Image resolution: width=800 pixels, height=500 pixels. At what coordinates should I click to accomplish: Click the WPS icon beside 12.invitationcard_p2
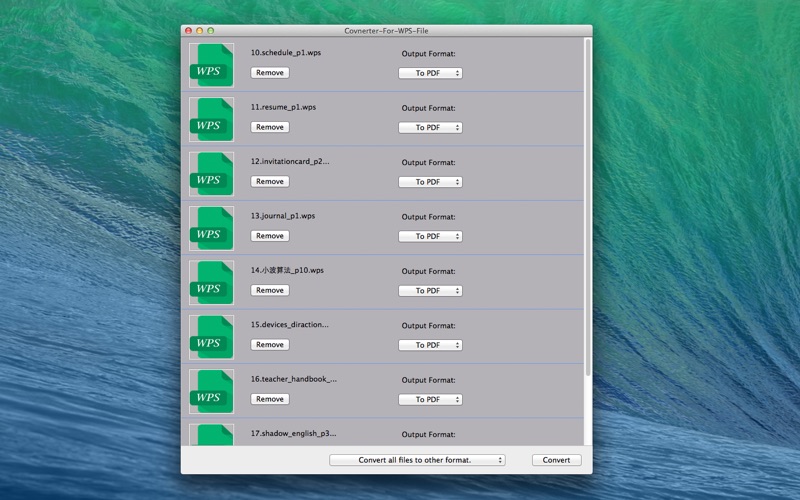(212, 174)
